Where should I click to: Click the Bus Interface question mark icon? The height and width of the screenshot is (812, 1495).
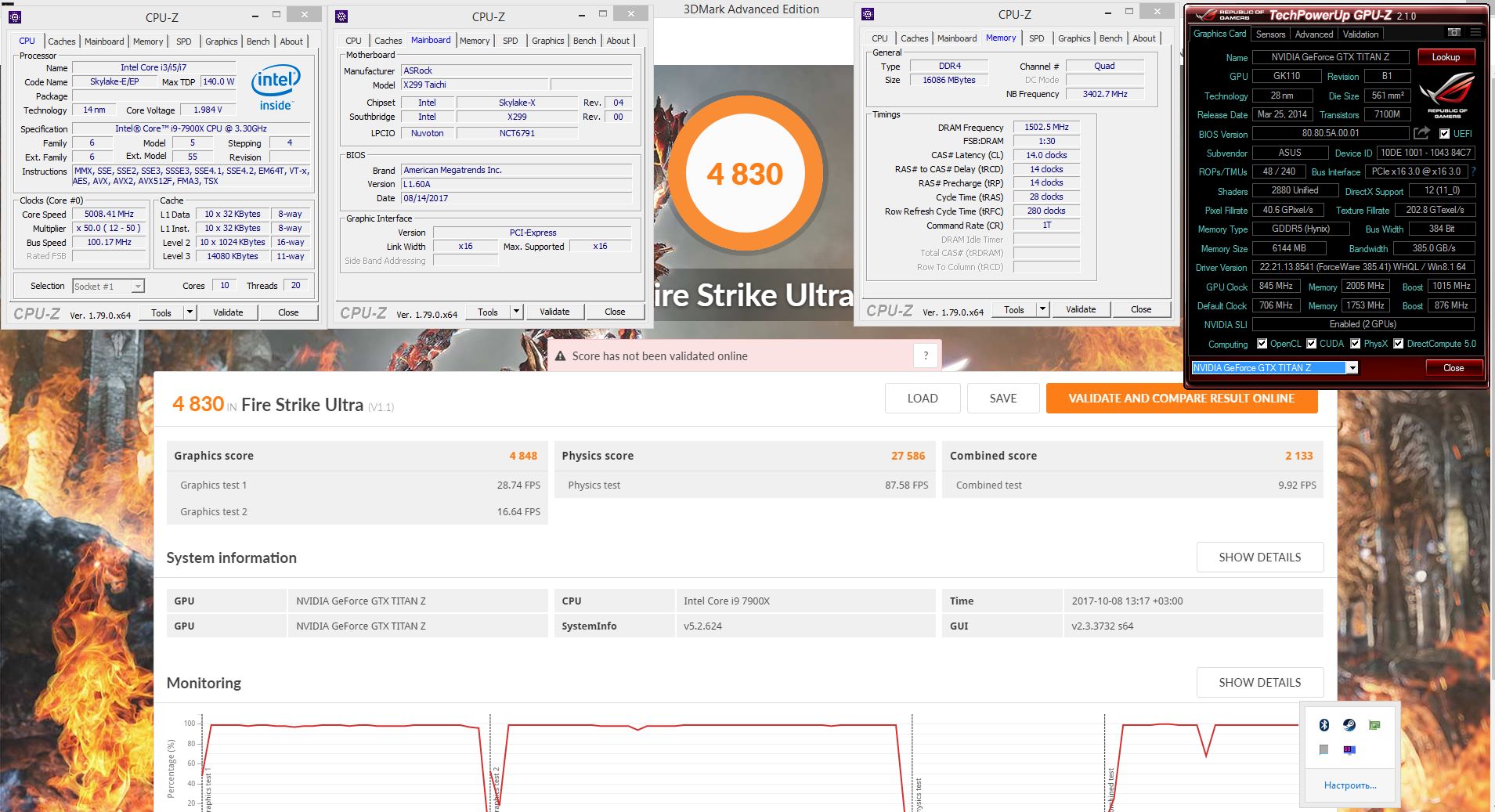[1473, 171]
